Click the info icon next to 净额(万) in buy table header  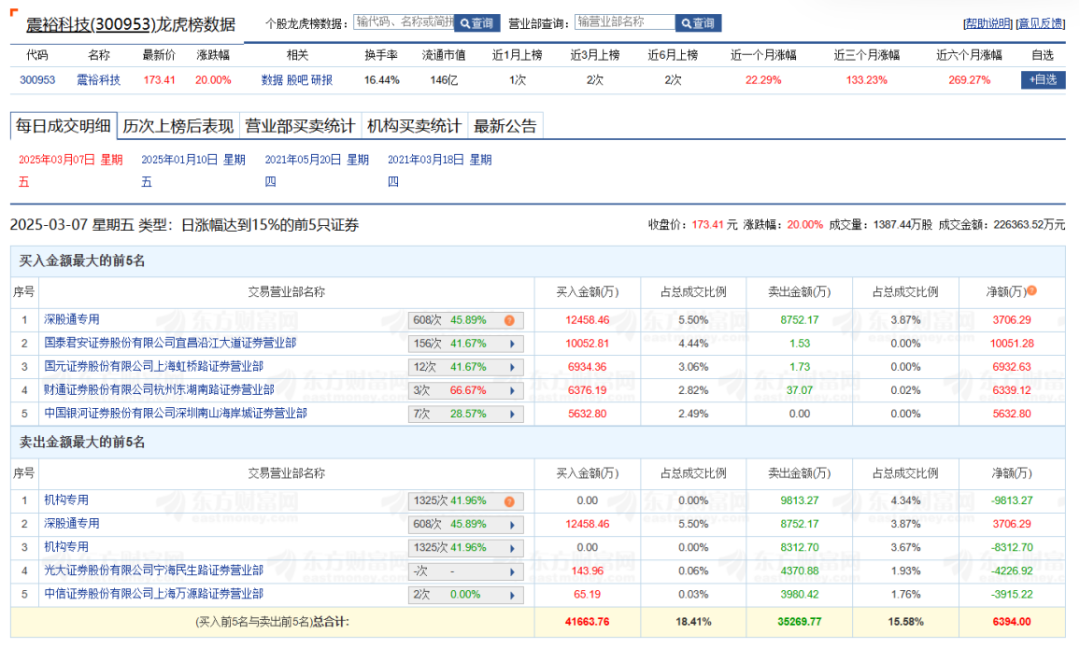tap(1031, 291)
